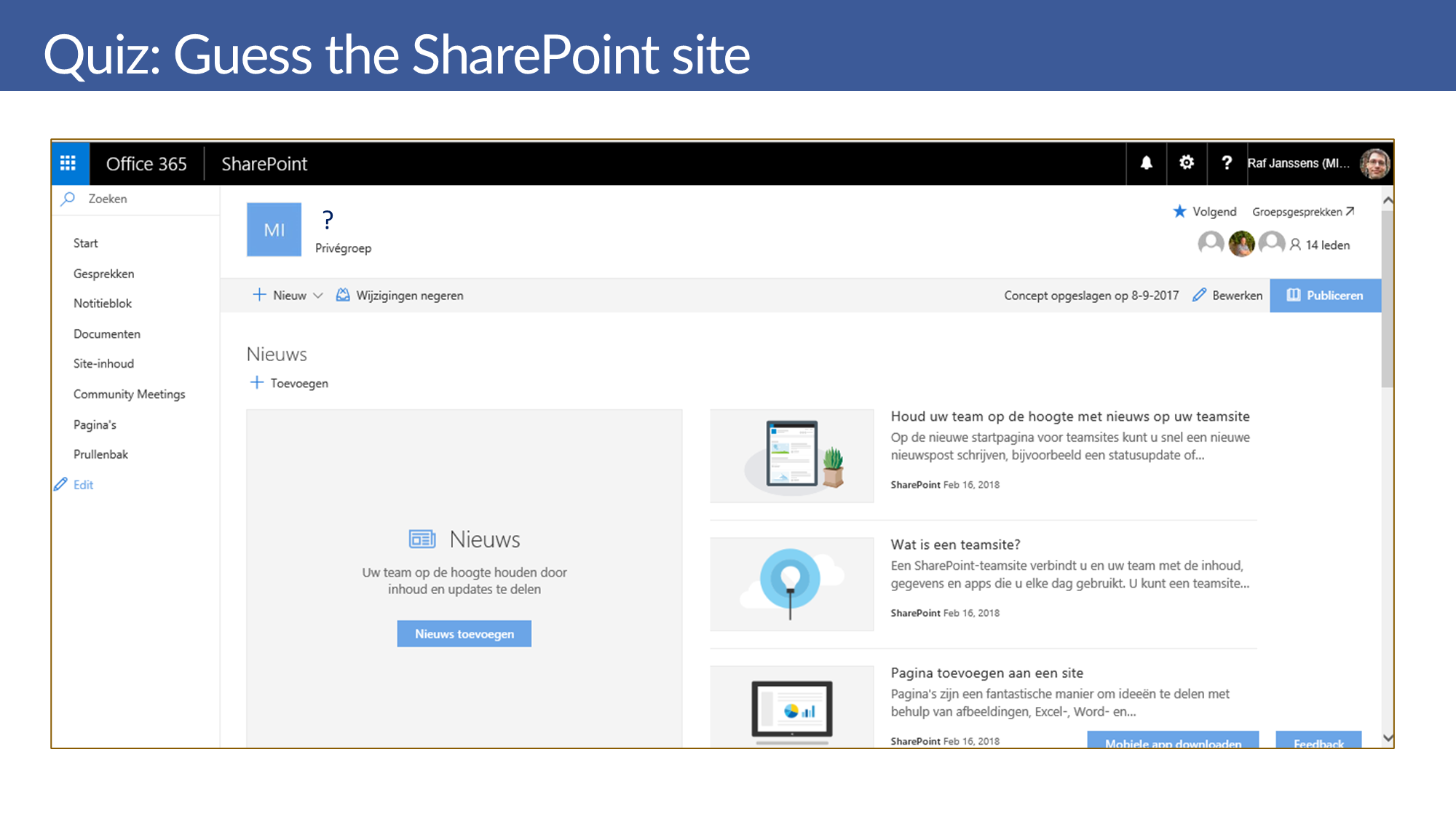Click the scrollbar up arrow

[x=1388, y=200]
